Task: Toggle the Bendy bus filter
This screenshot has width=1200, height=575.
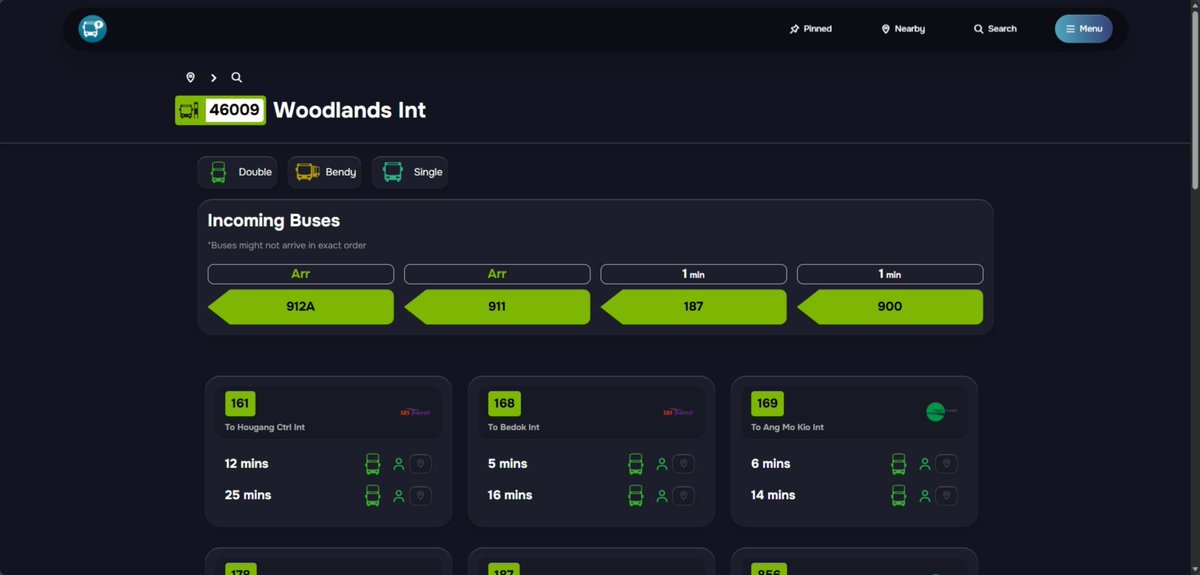Action: point(325,172)
